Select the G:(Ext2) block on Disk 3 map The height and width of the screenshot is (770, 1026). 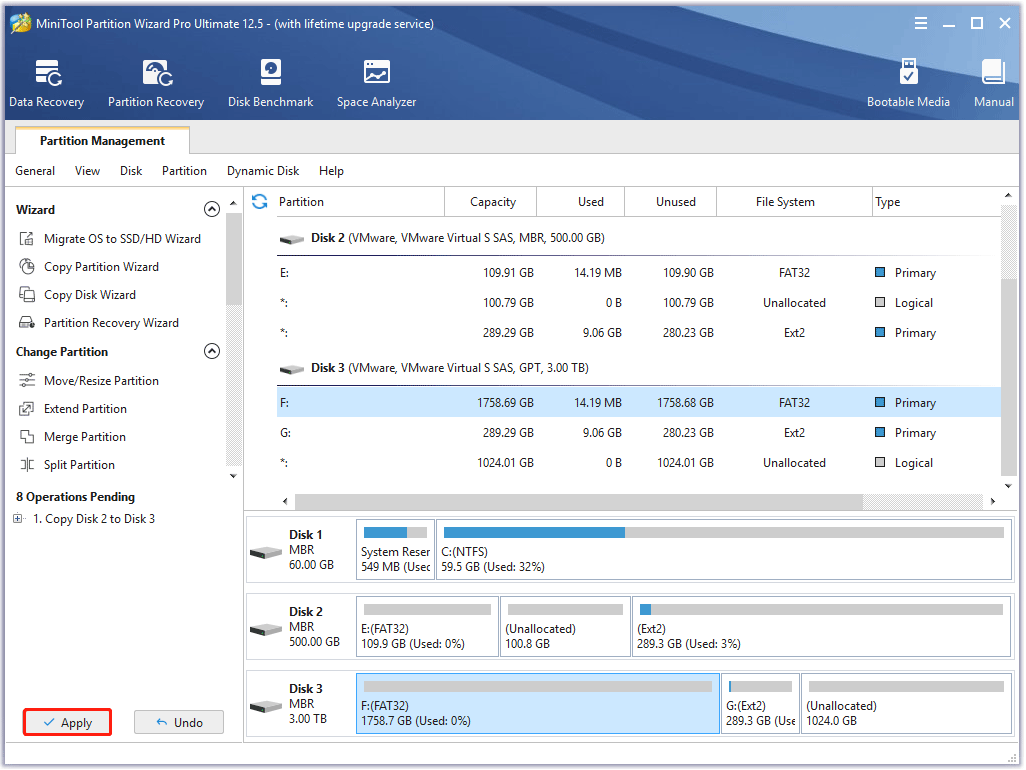pos(760,703)
